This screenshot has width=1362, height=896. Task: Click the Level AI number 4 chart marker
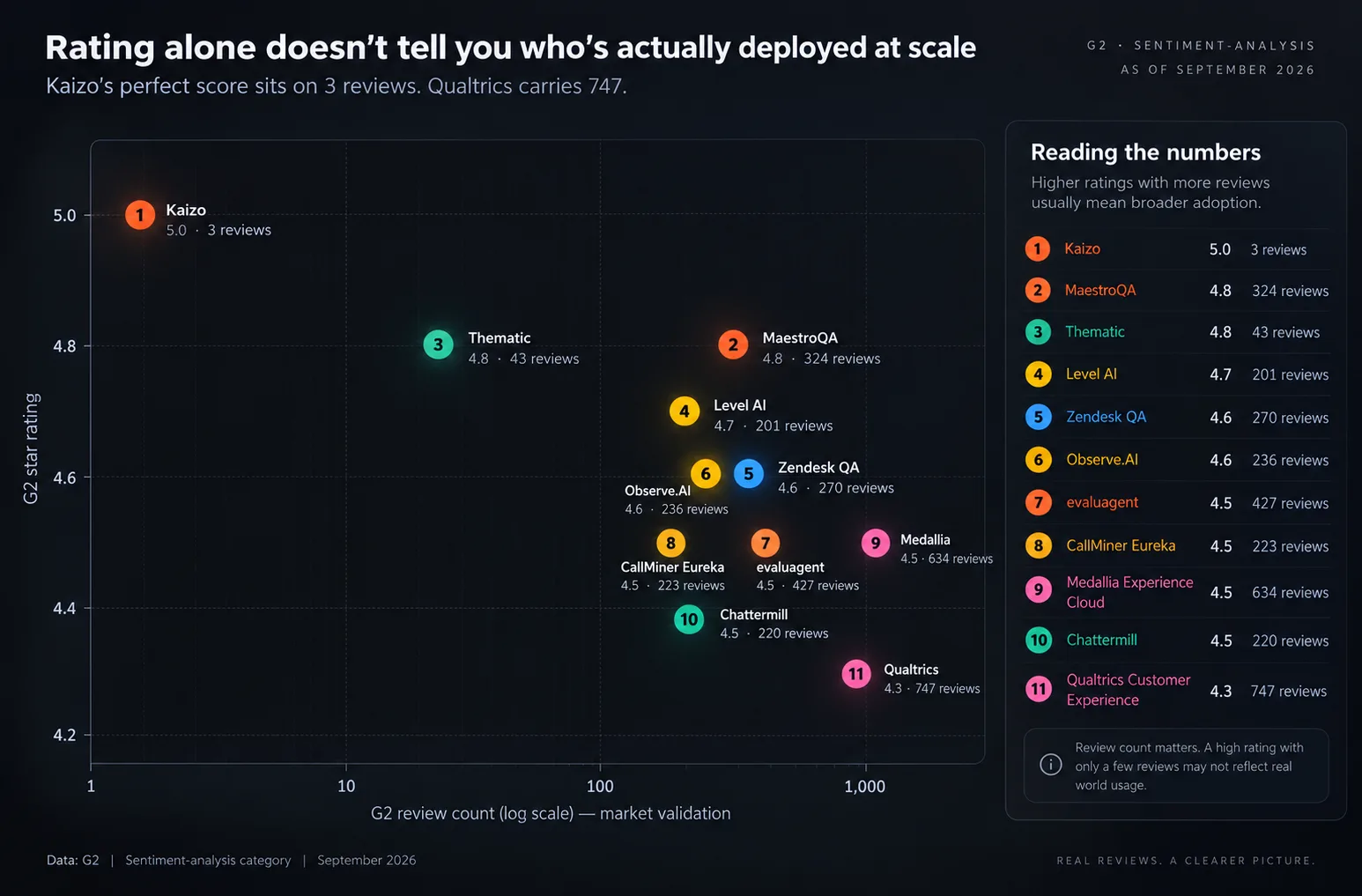(685, 411)
